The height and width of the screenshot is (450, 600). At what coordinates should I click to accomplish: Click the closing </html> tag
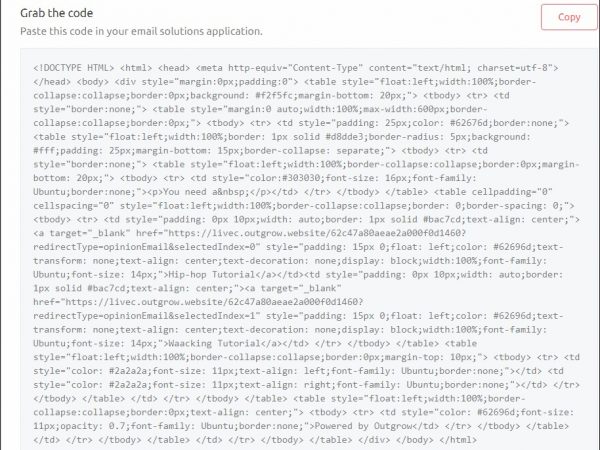click(x=456, y=437)
